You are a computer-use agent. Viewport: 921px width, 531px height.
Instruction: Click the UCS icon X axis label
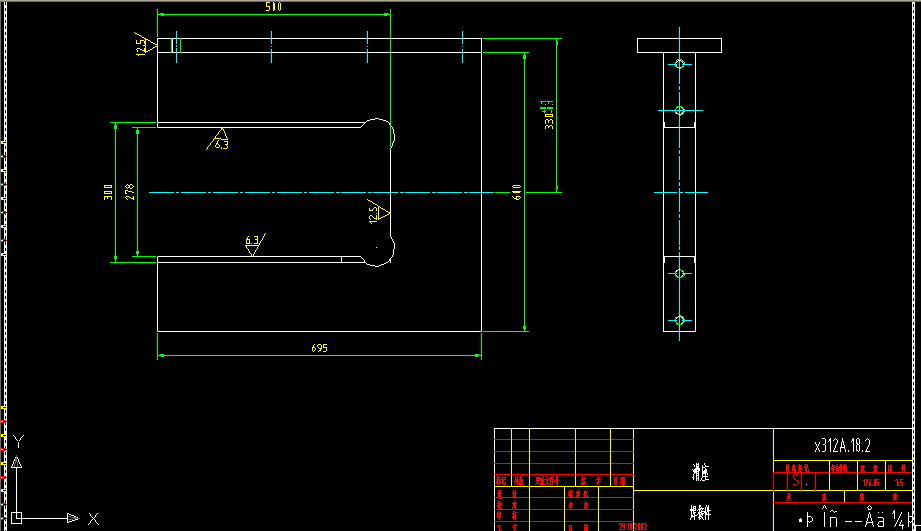(x=93, y=519)
